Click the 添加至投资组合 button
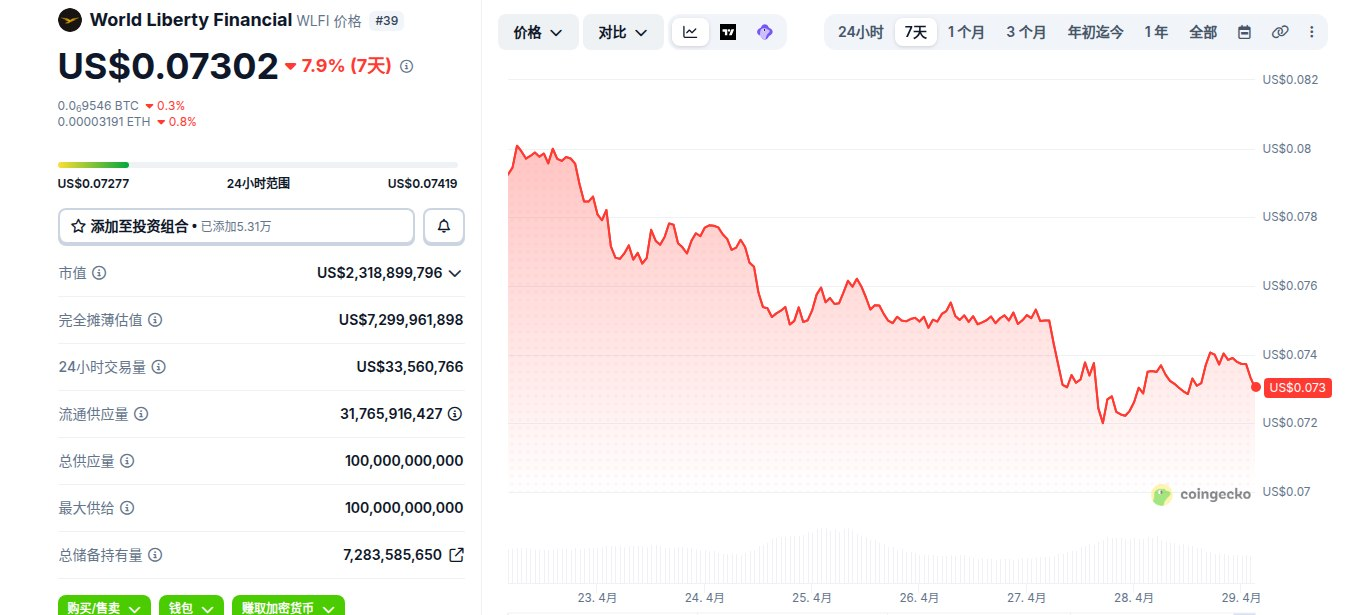 click(x=236, y=227)
